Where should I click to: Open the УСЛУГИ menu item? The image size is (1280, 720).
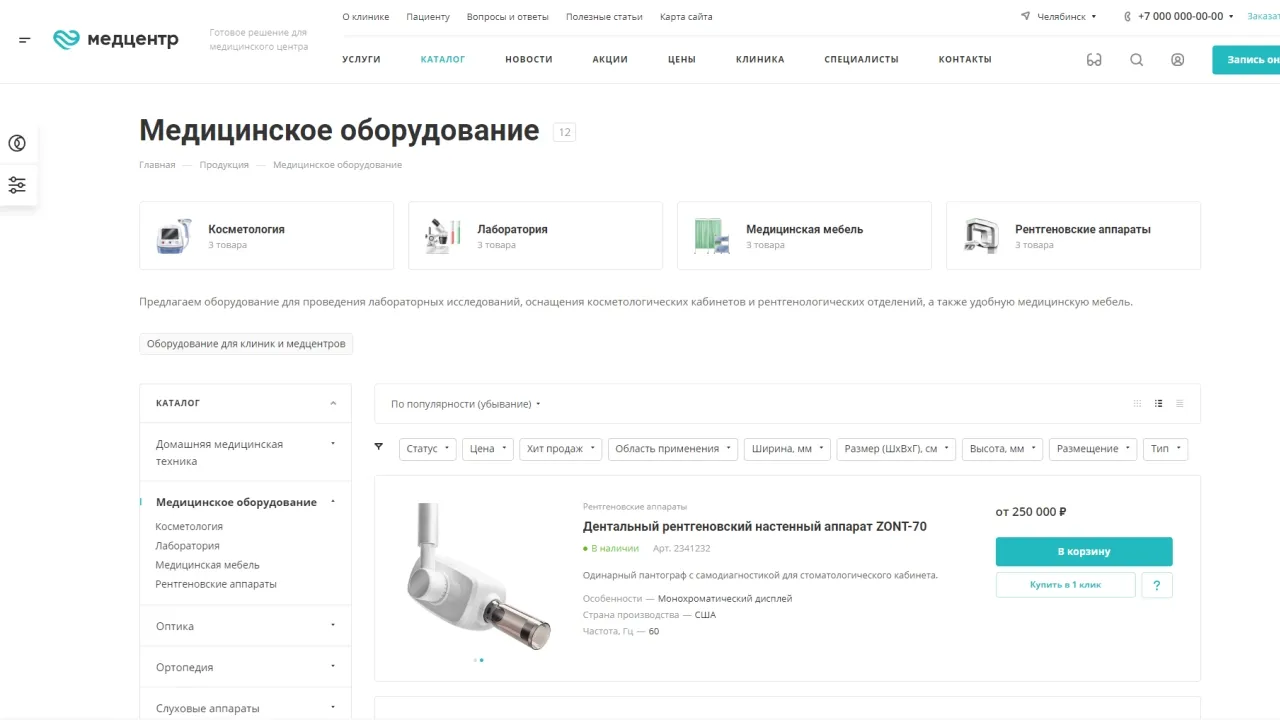click(361, 60)
